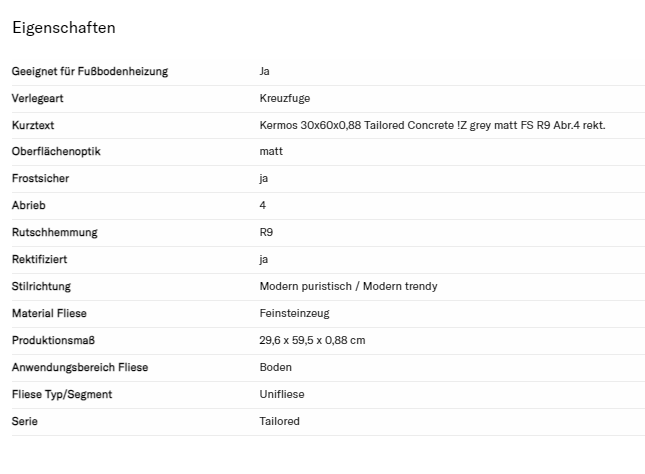
Task: Click the Tailored series value
Action: click(279, 422)
